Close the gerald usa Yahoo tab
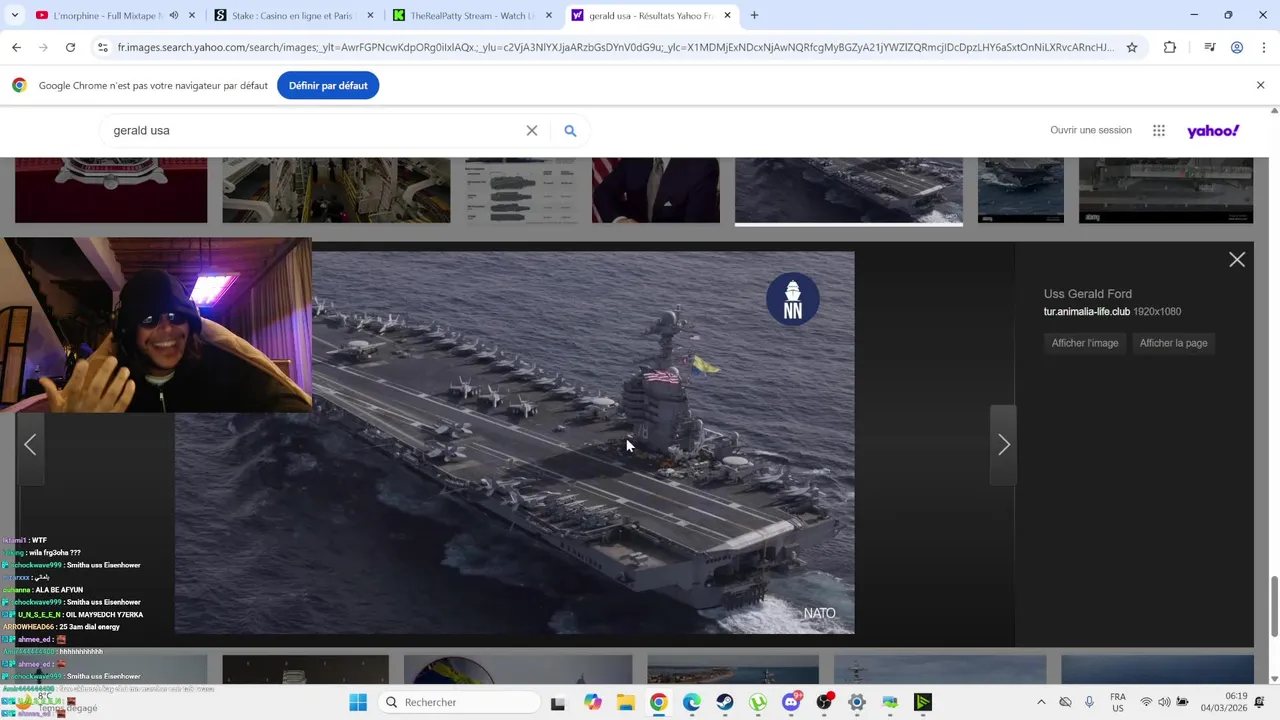This screenshot has width=1280, height=720. [727, 15]
